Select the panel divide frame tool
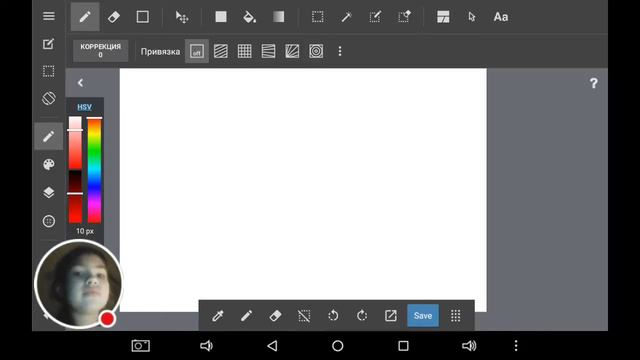Screen dimensions: 640x360 [x=443, y=17]
